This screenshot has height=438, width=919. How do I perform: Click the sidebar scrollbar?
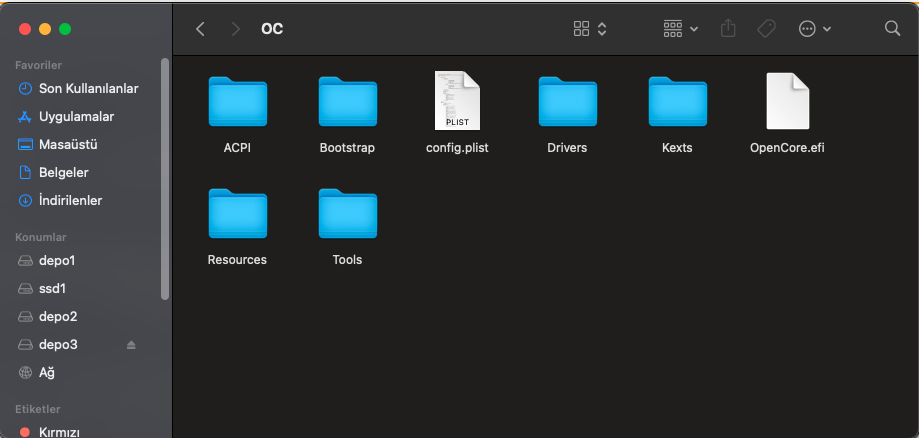coord(165,180)
